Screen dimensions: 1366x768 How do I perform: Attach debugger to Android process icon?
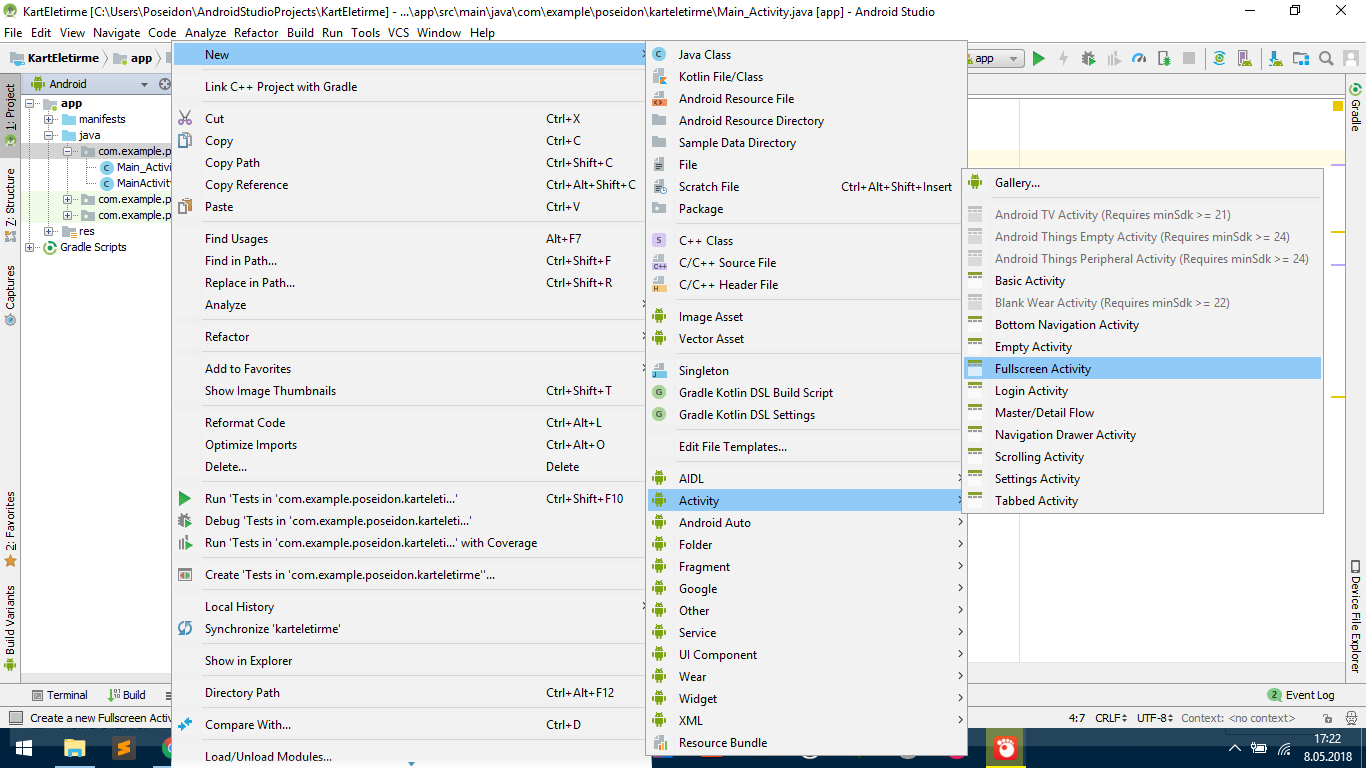click(1163, 59)
